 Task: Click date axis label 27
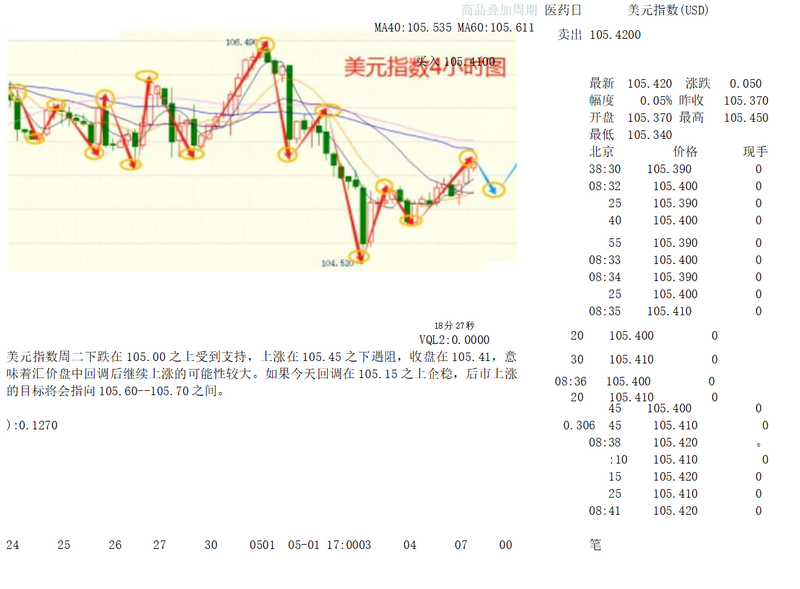160,545
